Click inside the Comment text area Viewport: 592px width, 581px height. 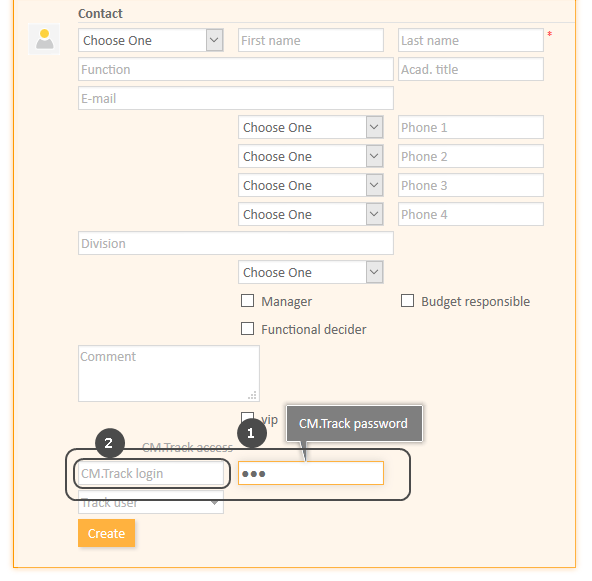169,373
